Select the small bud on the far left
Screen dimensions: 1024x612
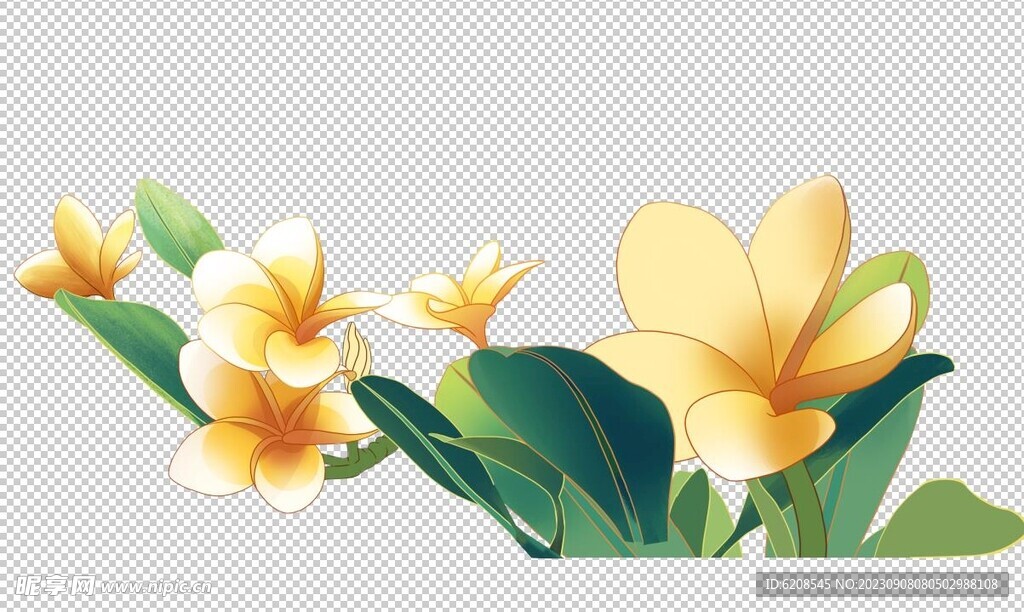tap(80, 255)
